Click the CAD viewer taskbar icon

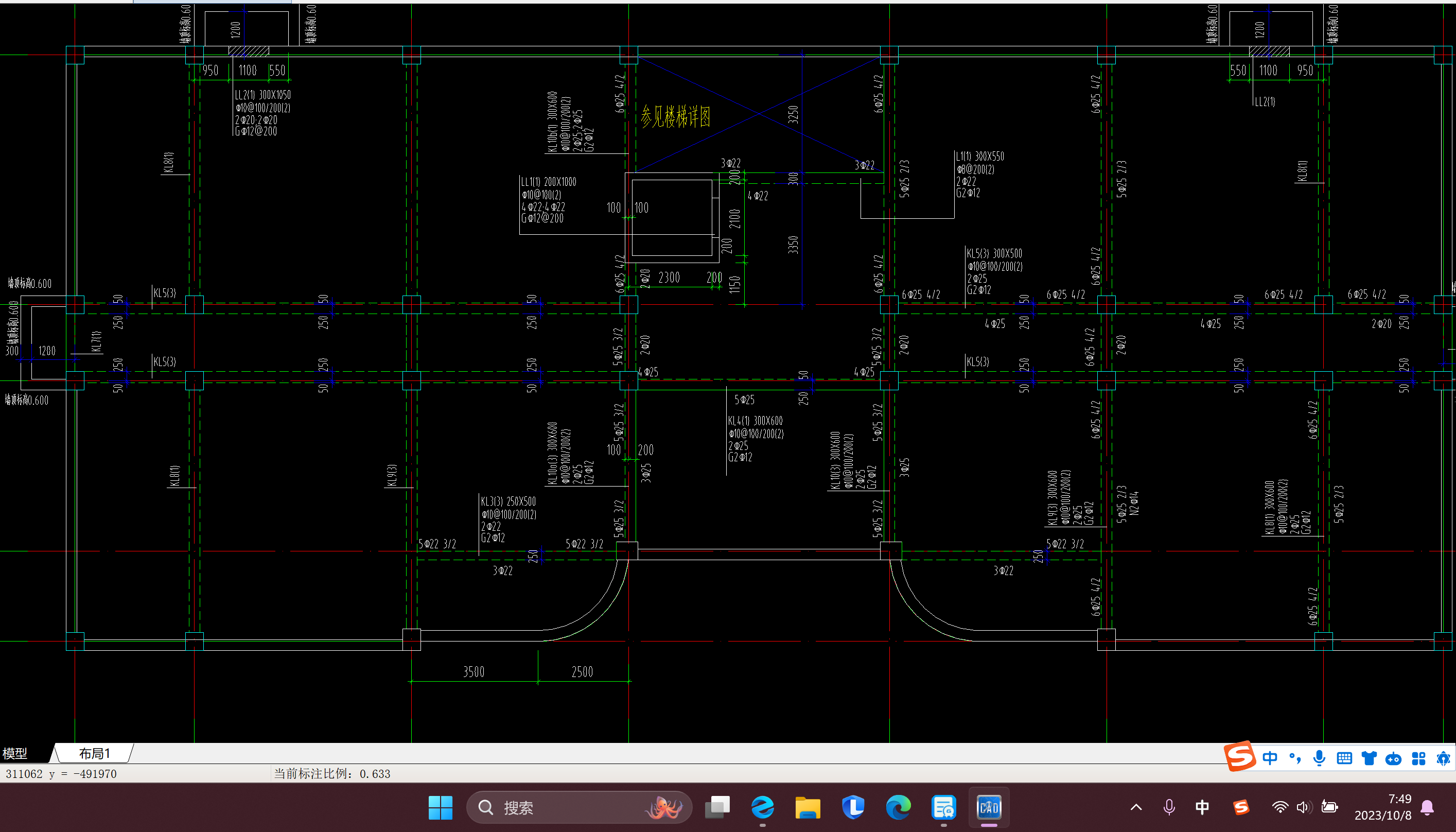pyautogui.click(x=989, y=807)
